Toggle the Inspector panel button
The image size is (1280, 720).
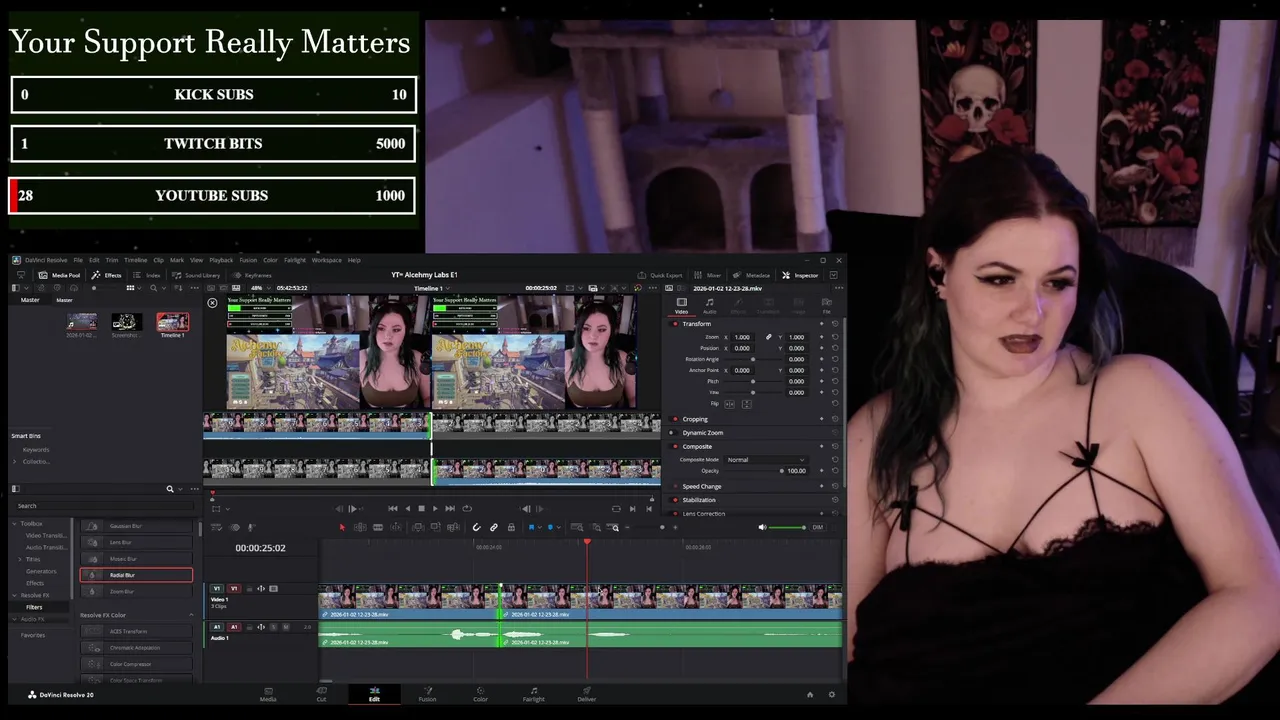coord(800,275)
